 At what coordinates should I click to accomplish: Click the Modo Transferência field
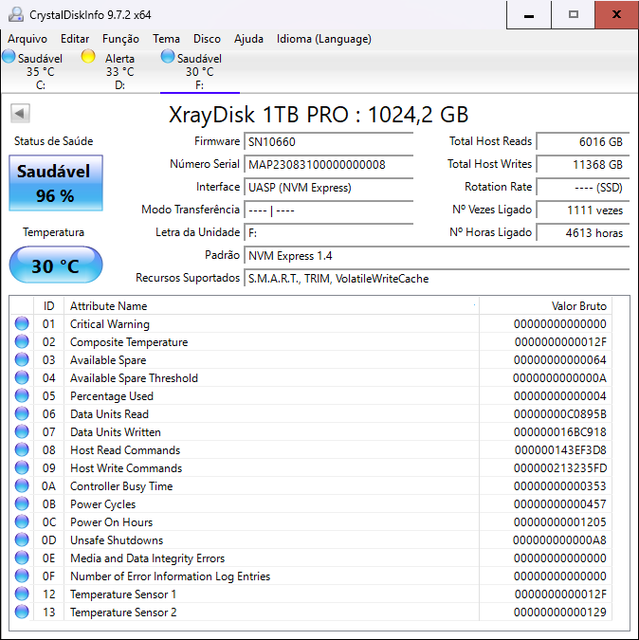[x=328, y=210]
